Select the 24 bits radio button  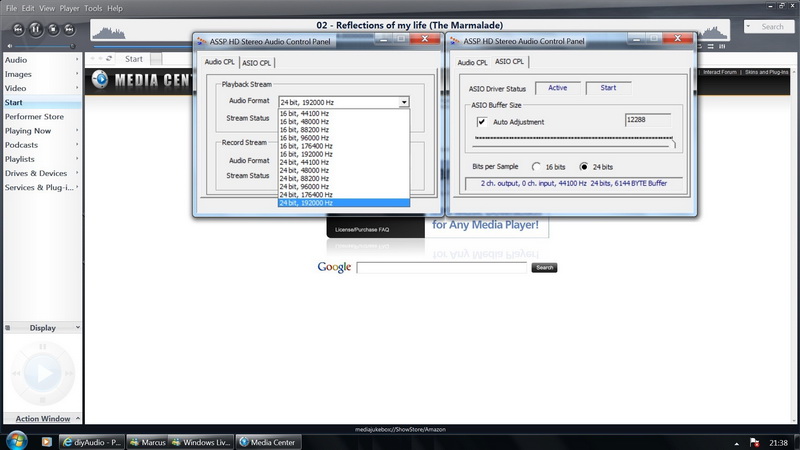point(584,167)
